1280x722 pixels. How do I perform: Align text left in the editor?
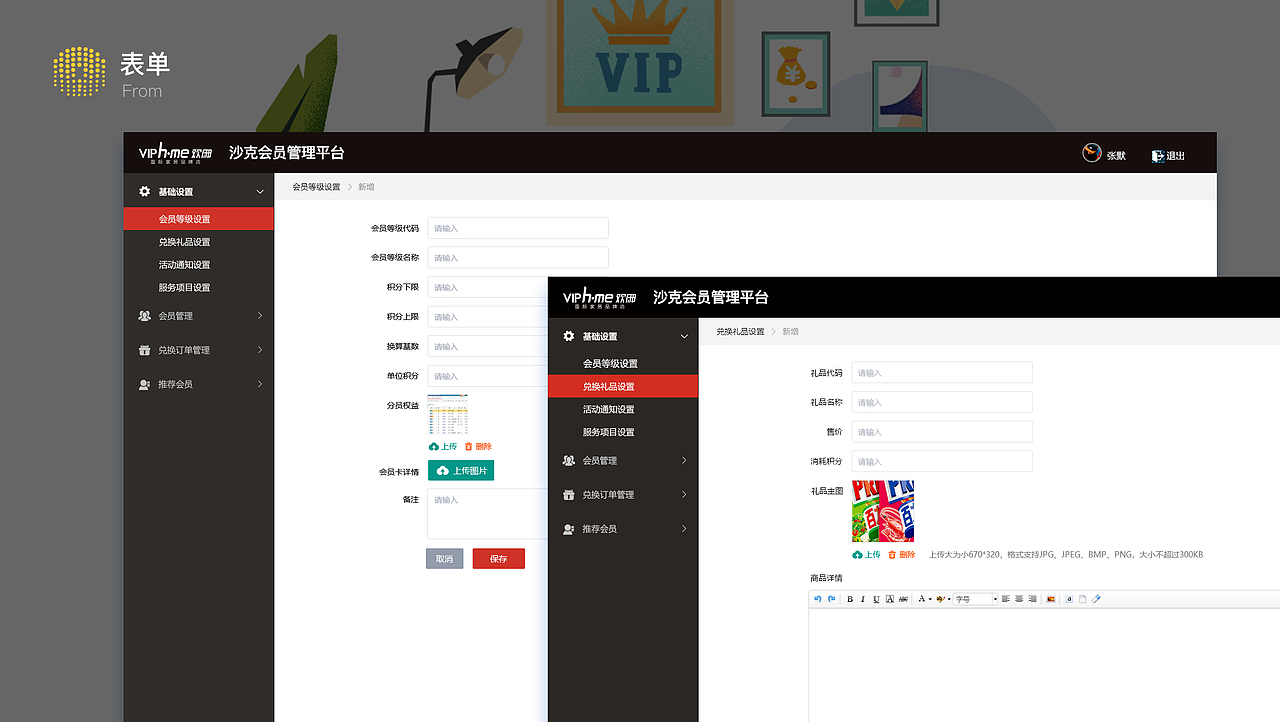(x=1006, y=599)
